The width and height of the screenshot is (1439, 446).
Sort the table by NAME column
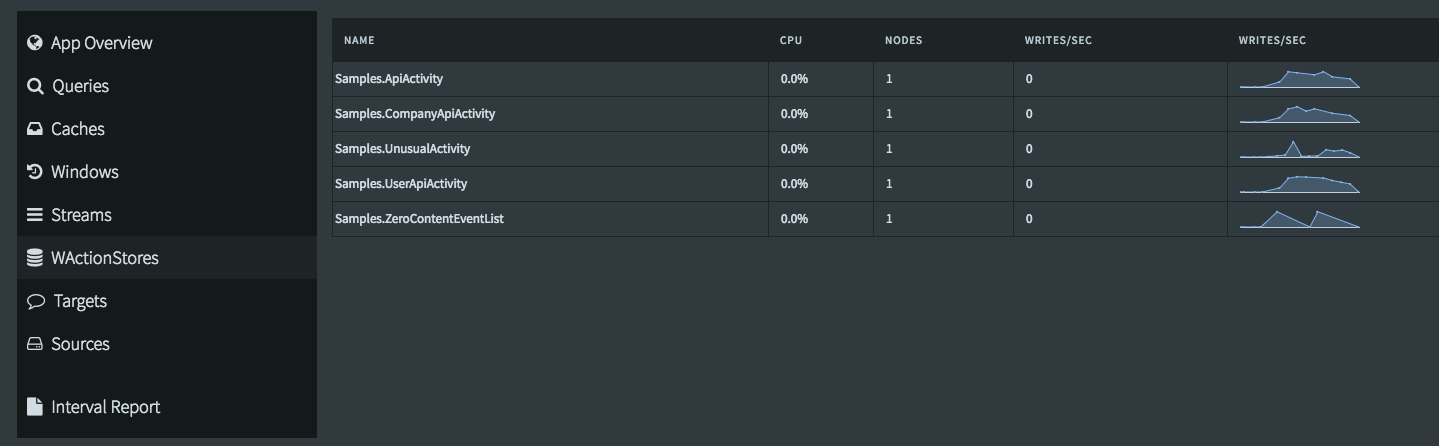pyautogui.click(x=359, y=41)
